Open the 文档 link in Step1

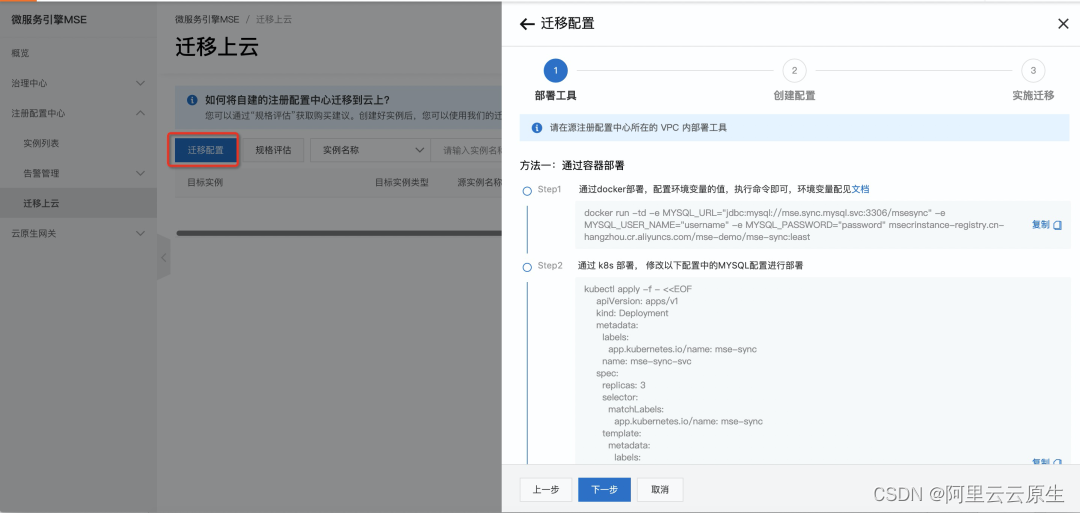(x=860, y=189)
